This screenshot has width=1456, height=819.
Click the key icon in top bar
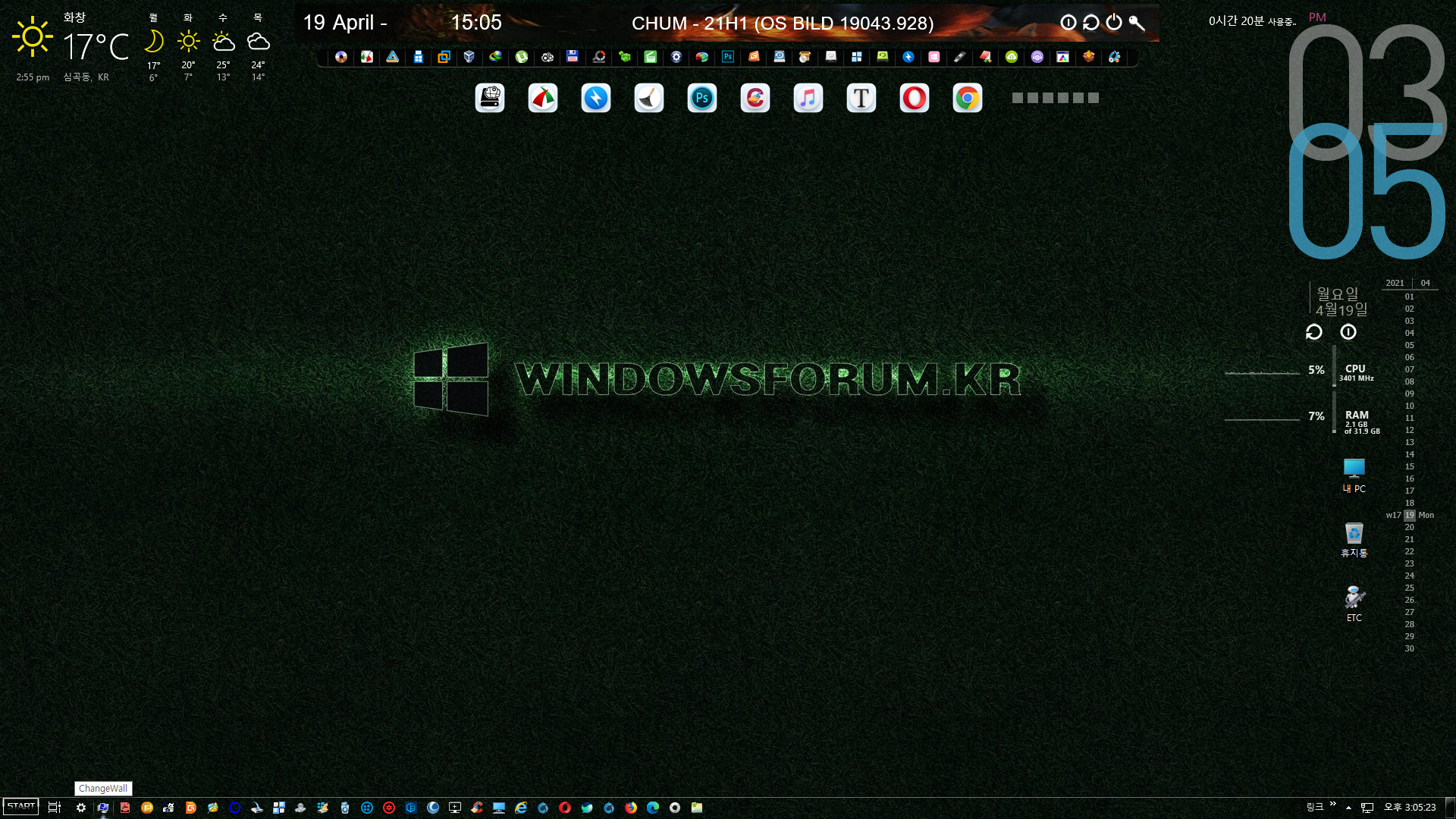(1137, 22)
